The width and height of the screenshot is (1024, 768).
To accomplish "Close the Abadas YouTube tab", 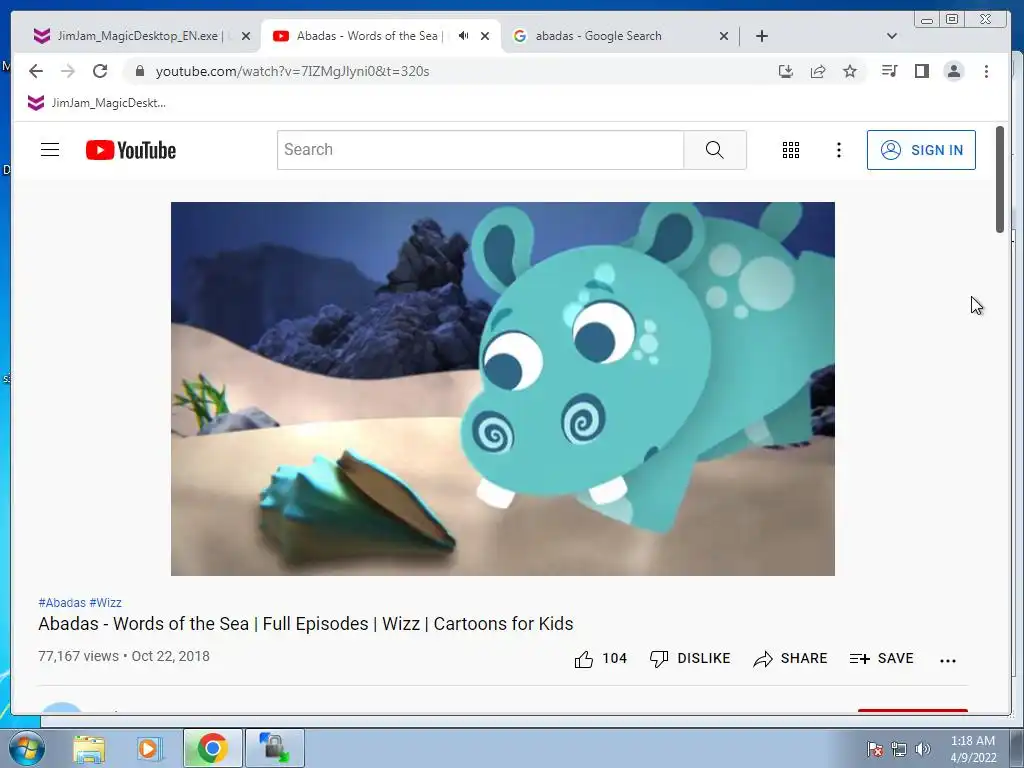I will click(485, 36).
